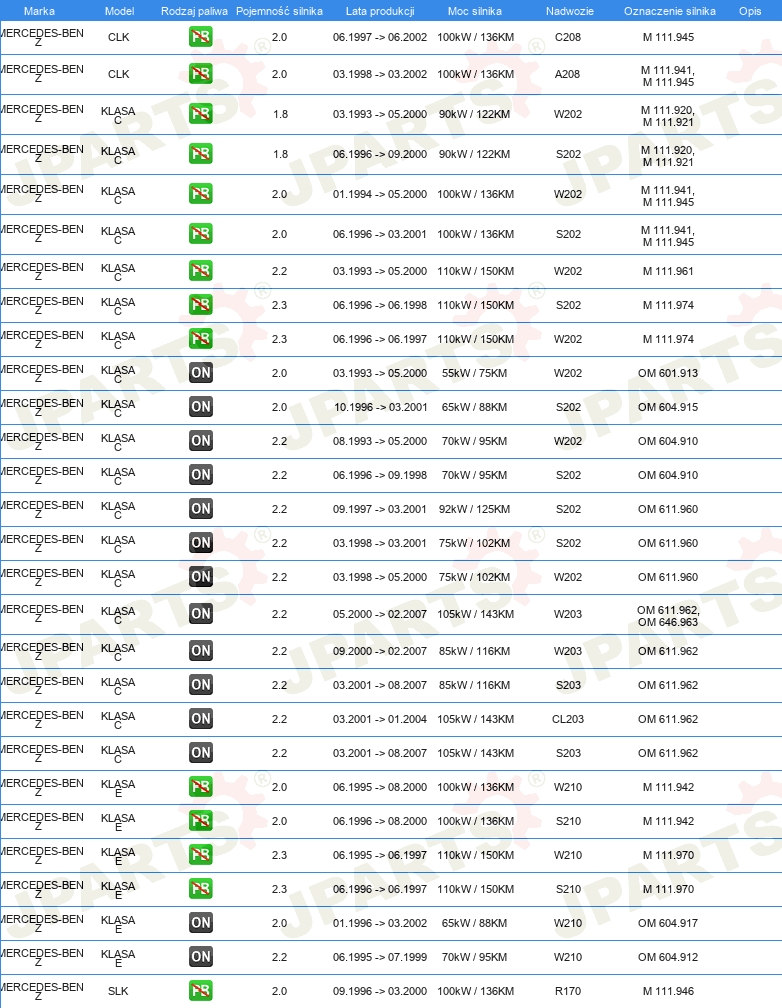Click PB icon in row dated 06.1995 -> 08.2000
The image size is (782, 1008).
tap(201, 787)
